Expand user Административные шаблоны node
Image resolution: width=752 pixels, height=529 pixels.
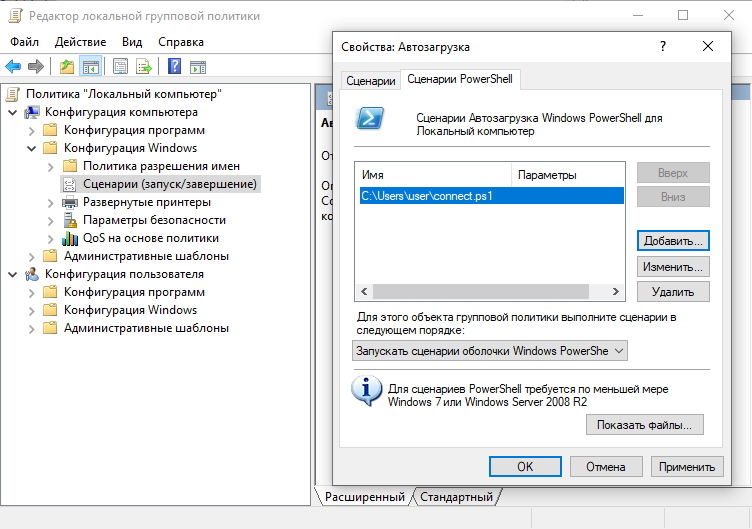pyautogui.click(x=32, y=329)
